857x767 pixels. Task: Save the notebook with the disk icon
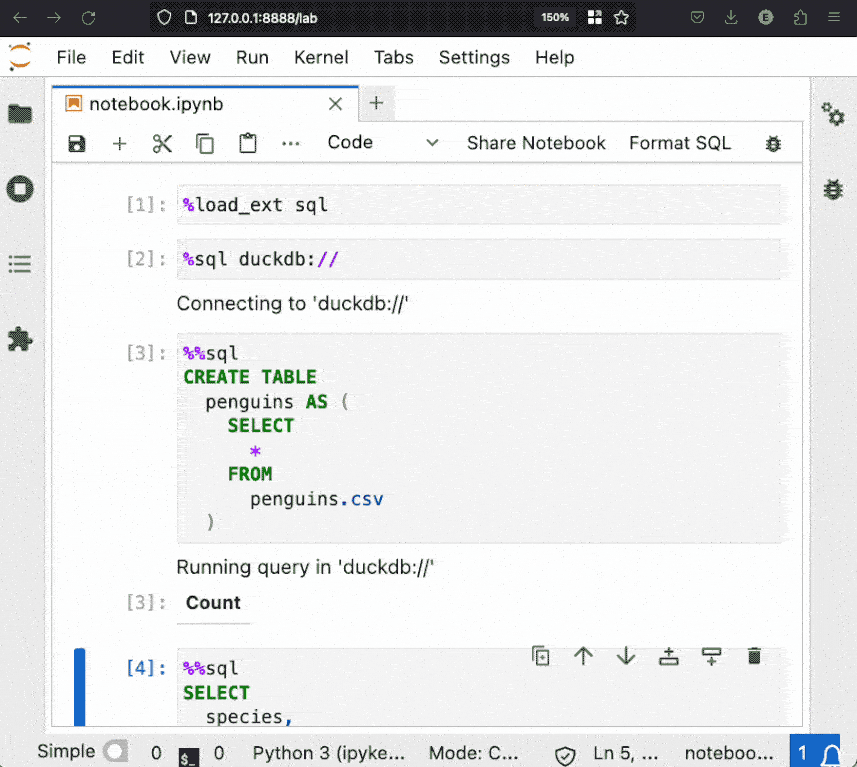[x=77, y=144]
